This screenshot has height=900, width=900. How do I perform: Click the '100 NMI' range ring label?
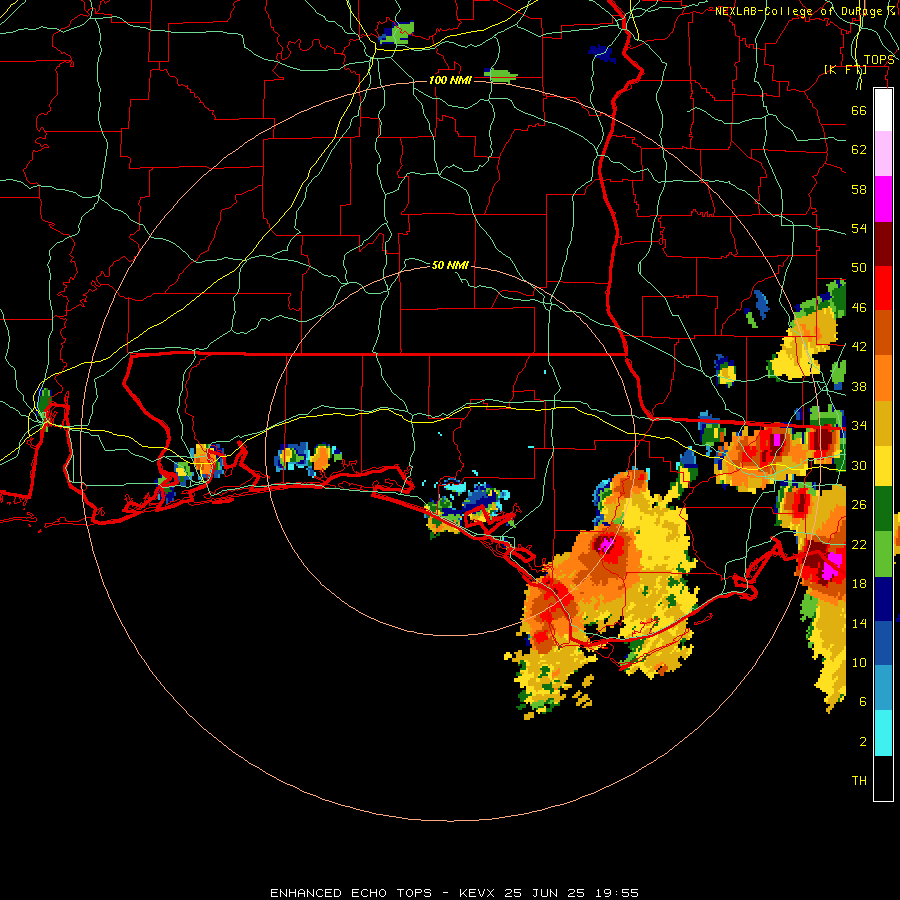(x=450, y=80)
